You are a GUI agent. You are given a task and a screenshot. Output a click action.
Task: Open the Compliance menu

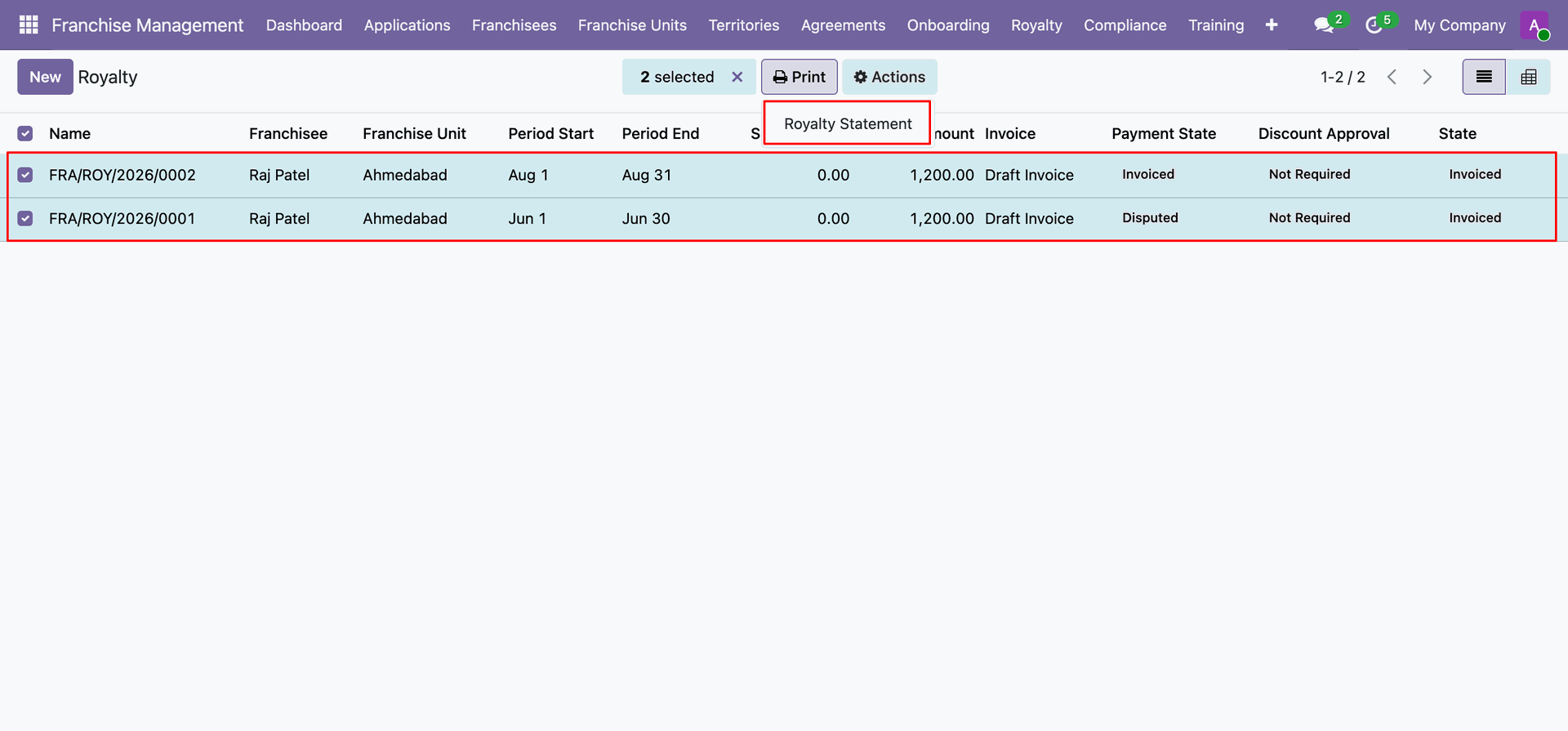point(1125,25)
